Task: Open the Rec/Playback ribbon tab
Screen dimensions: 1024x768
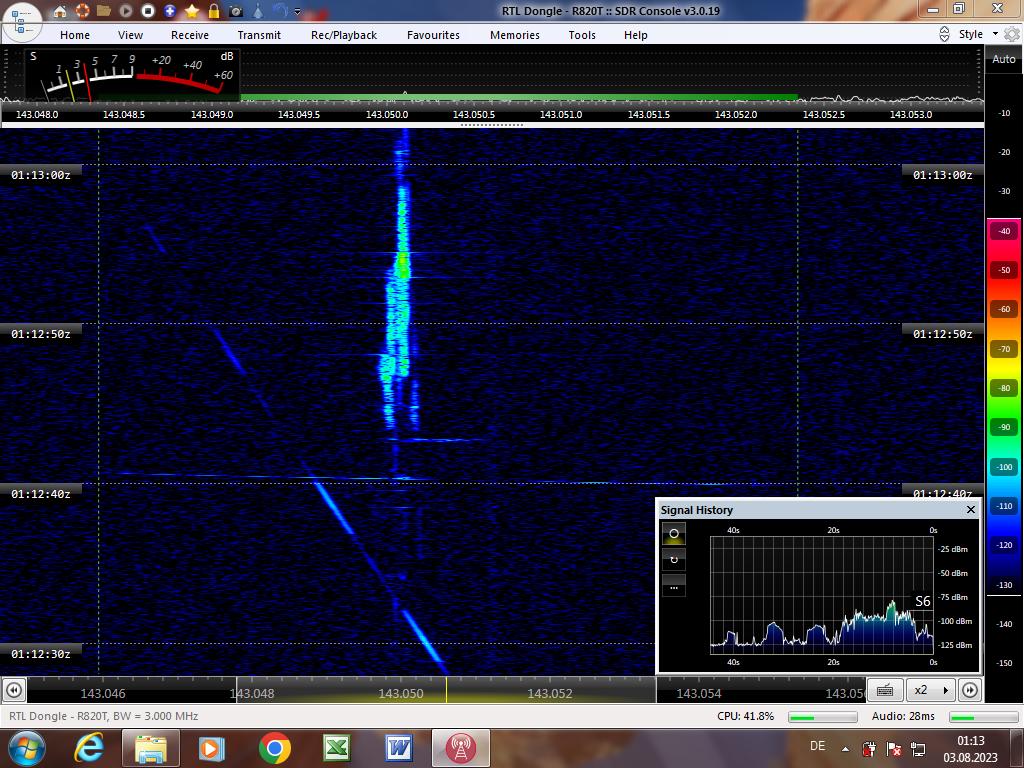Action: pyautogui.click(x=344, y=35)
